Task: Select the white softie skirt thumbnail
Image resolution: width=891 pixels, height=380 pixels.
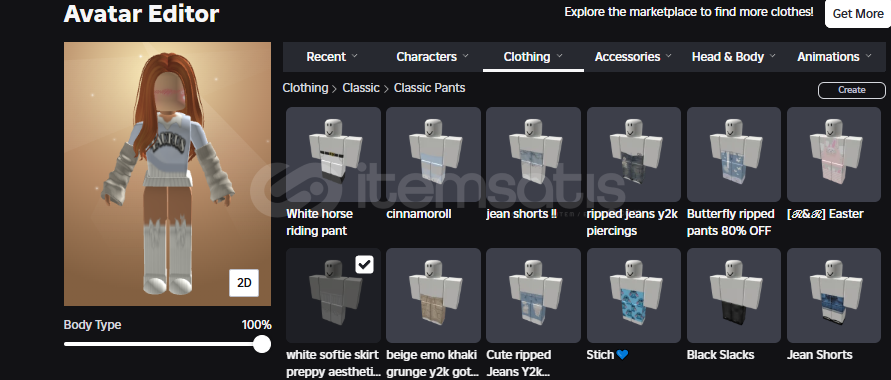Action: [x=333, y=295]
